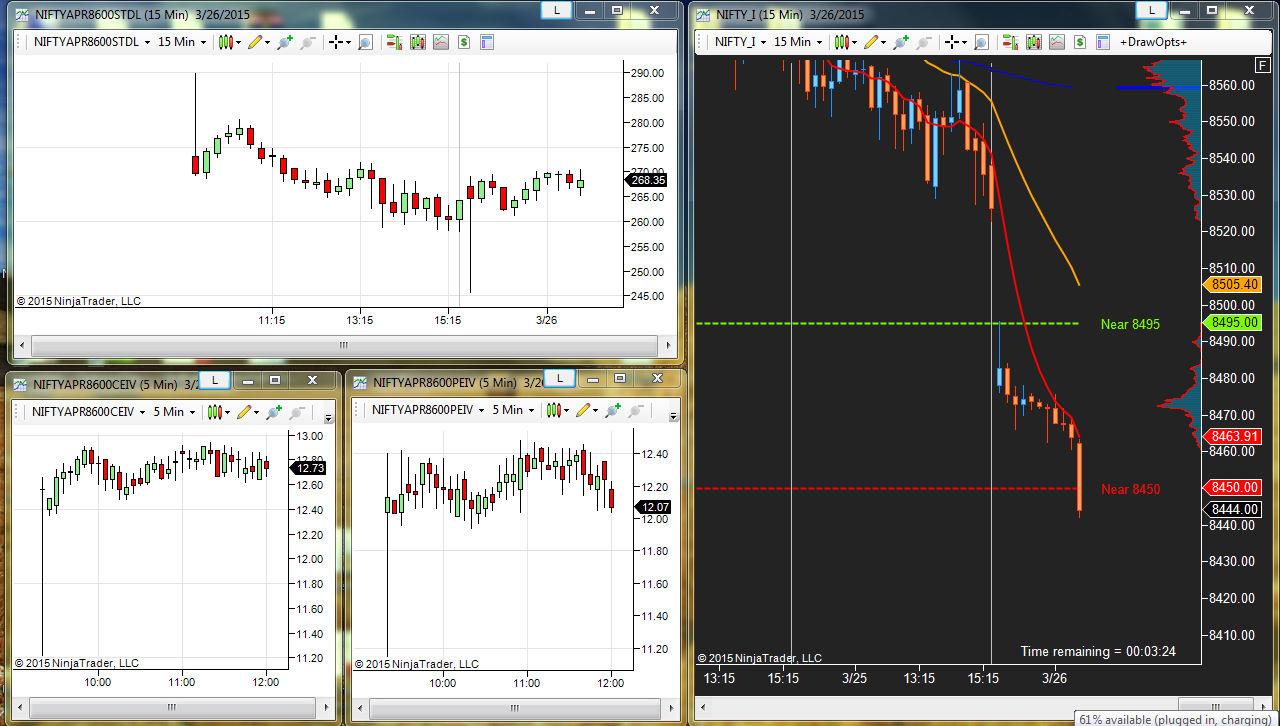Click horizontal scrollbar of NIFTYAPR8600STDL chart
Image resolution: width=1280 pixels, height=726 pixels.
[343, 345]
